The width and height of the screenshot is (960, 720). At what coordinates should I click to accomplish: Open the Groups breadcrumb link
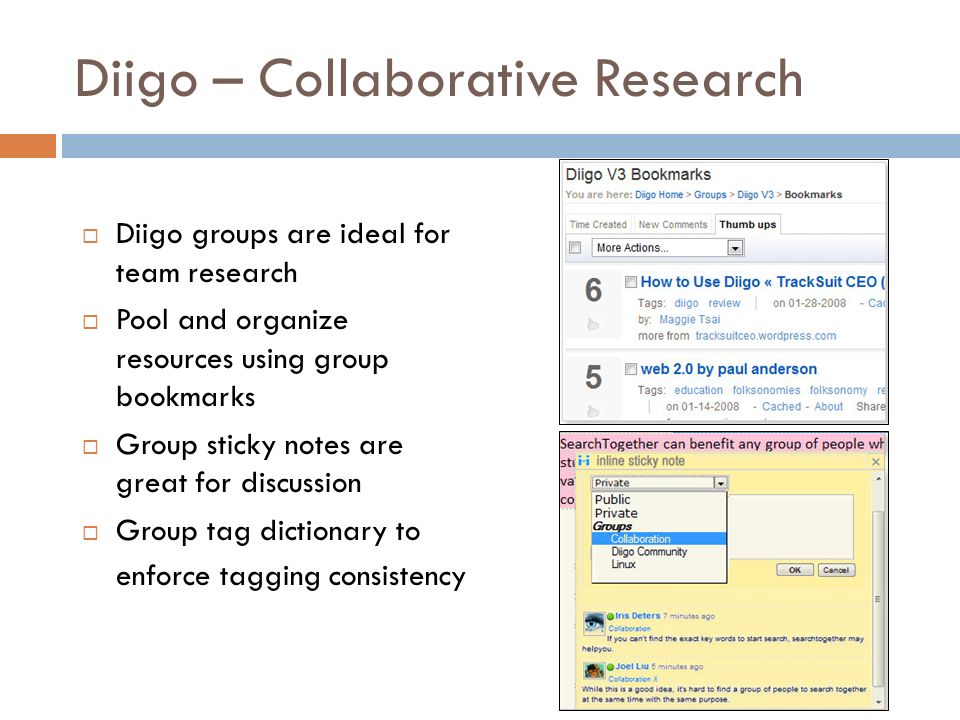[x=710, y=195]
